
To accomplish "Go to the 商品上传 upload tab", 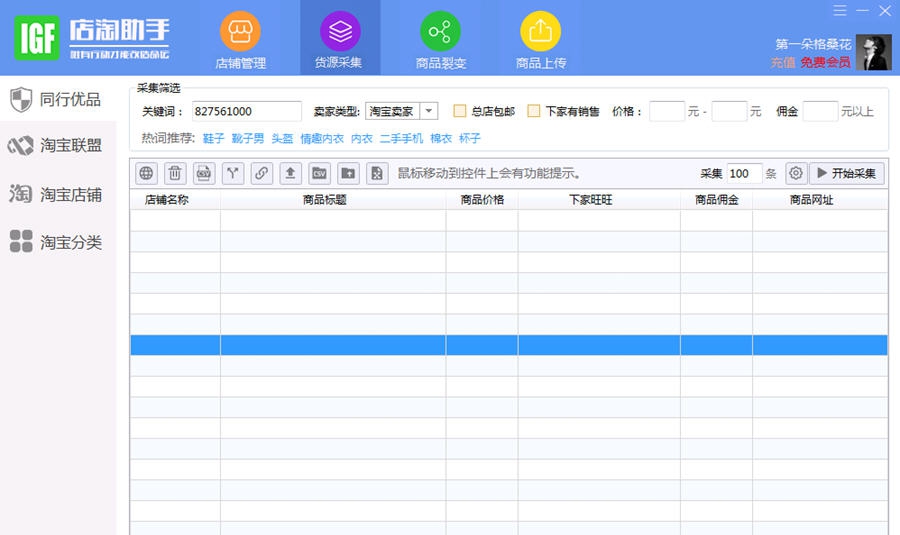I will tap(540, 39).
